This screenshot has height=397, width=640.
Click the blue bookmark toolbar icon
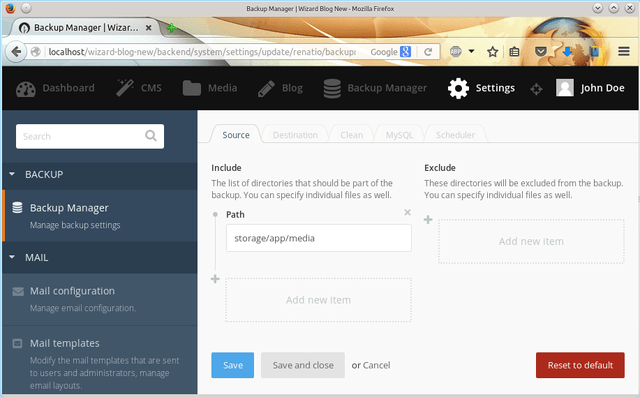coord(594,52)
